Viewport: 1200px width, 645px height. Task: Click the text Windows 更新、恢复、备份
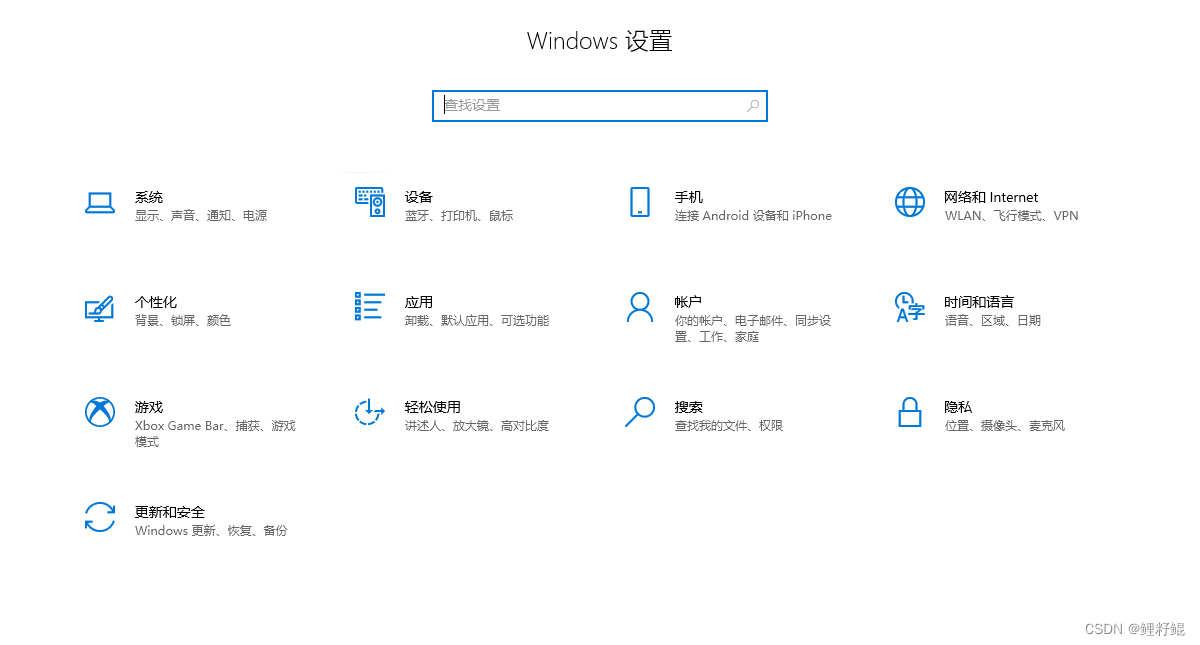click(211, 531)
